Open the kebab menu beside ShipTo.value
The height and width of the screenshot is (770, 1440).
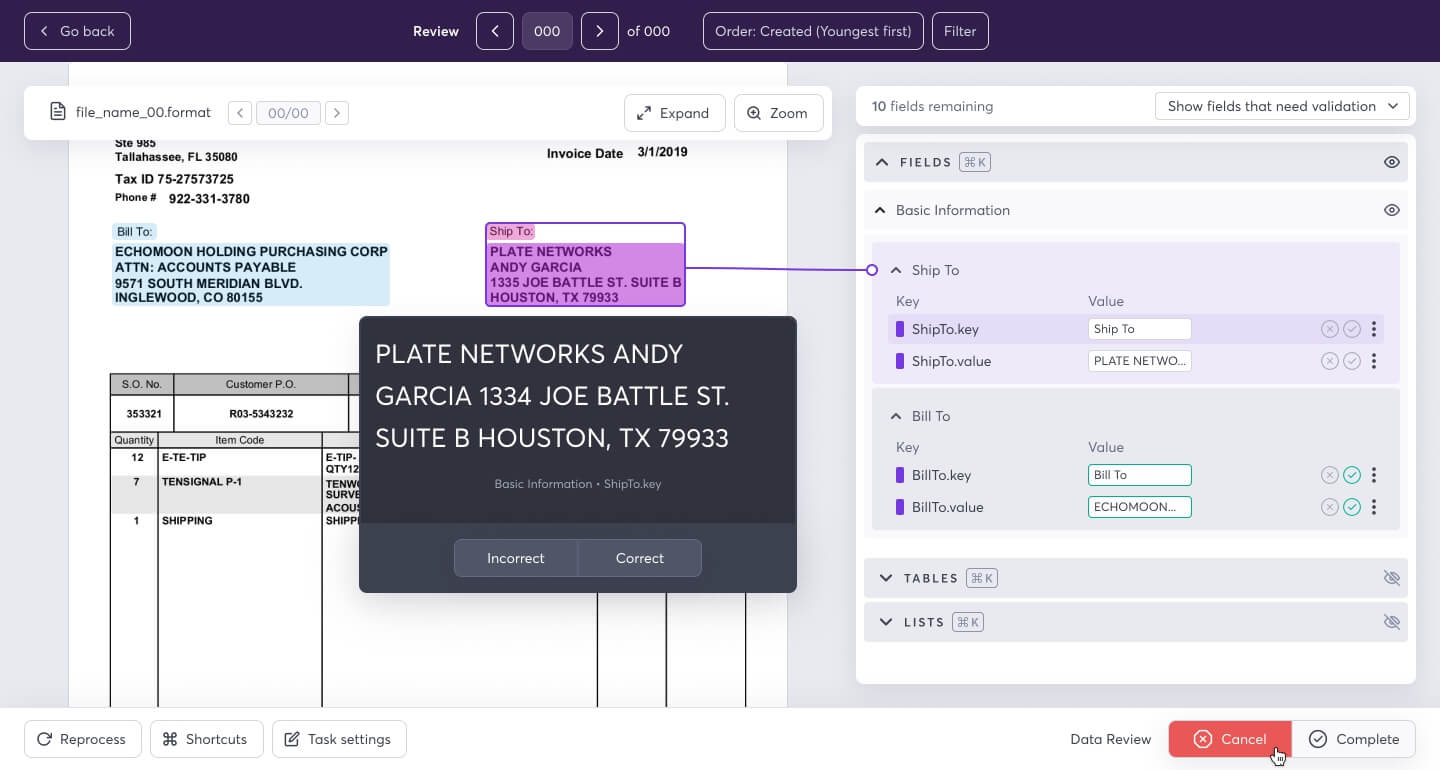click(x=1374, y=361)
